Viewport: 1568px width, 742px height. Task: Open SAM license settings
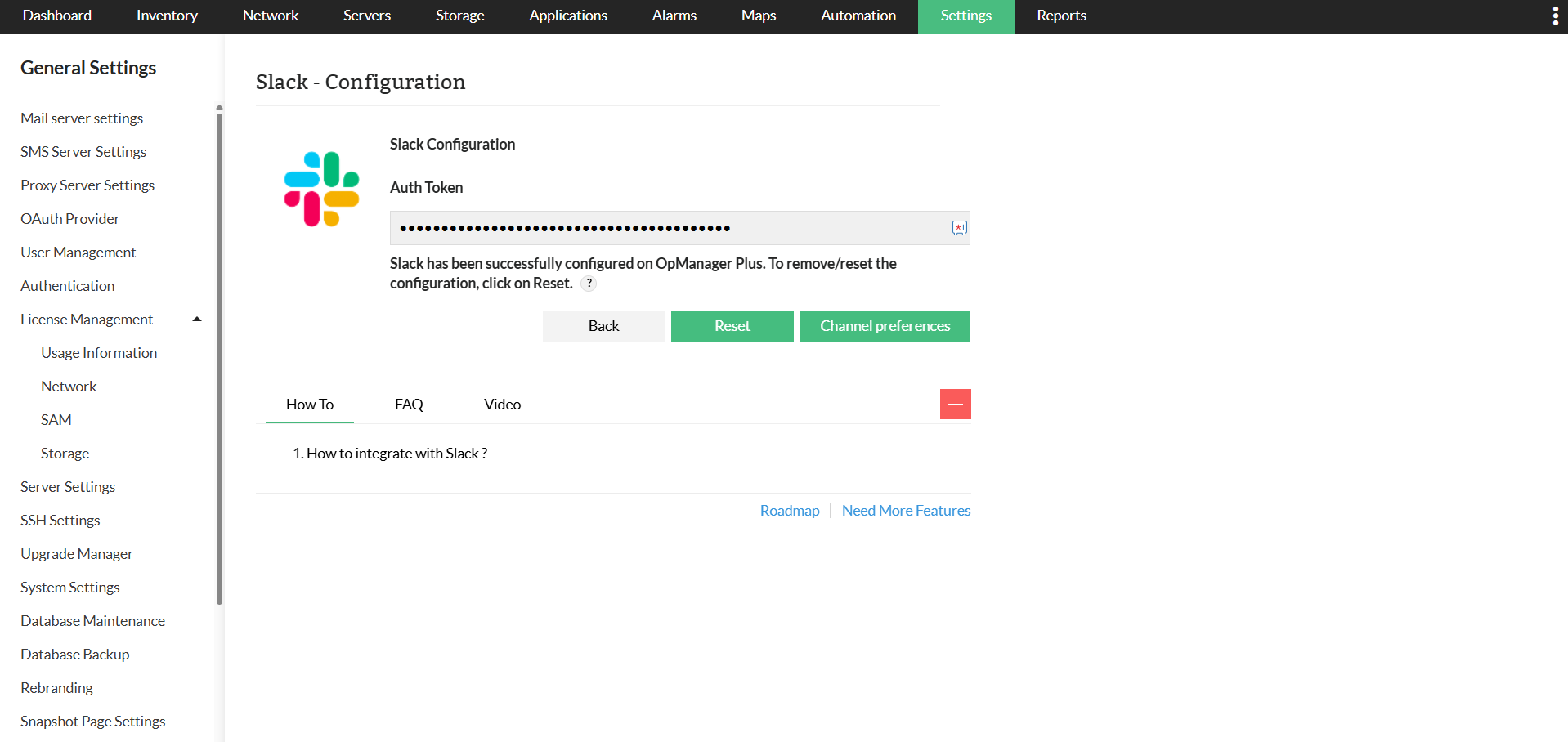(x=56, y=420)
